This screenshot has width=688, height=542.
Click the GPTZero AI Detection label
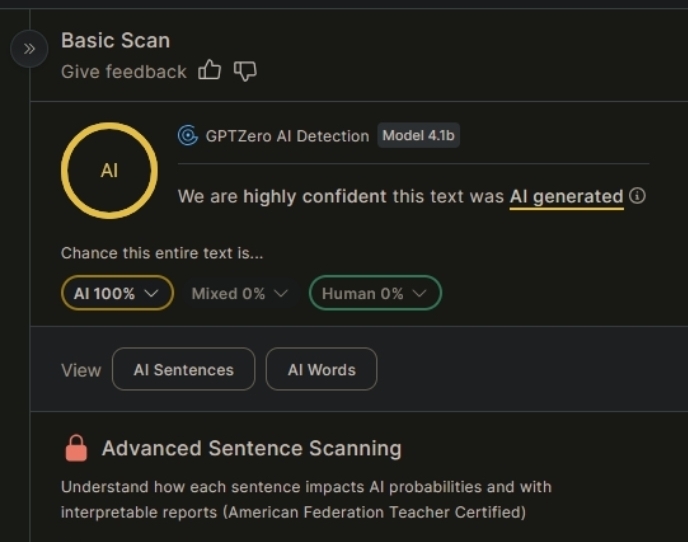[x=287, y=136]
